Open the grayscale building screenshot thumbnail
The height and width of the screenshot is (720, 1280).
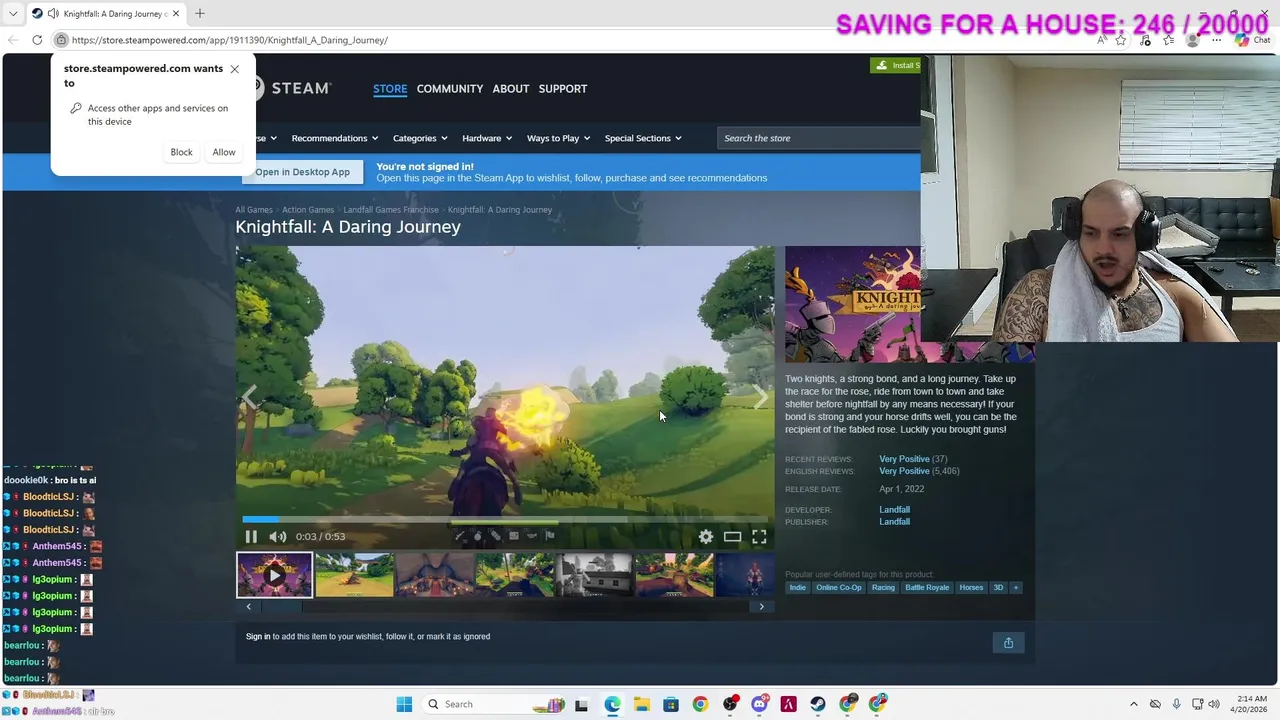pyautogui.click(x=595, y=575)
